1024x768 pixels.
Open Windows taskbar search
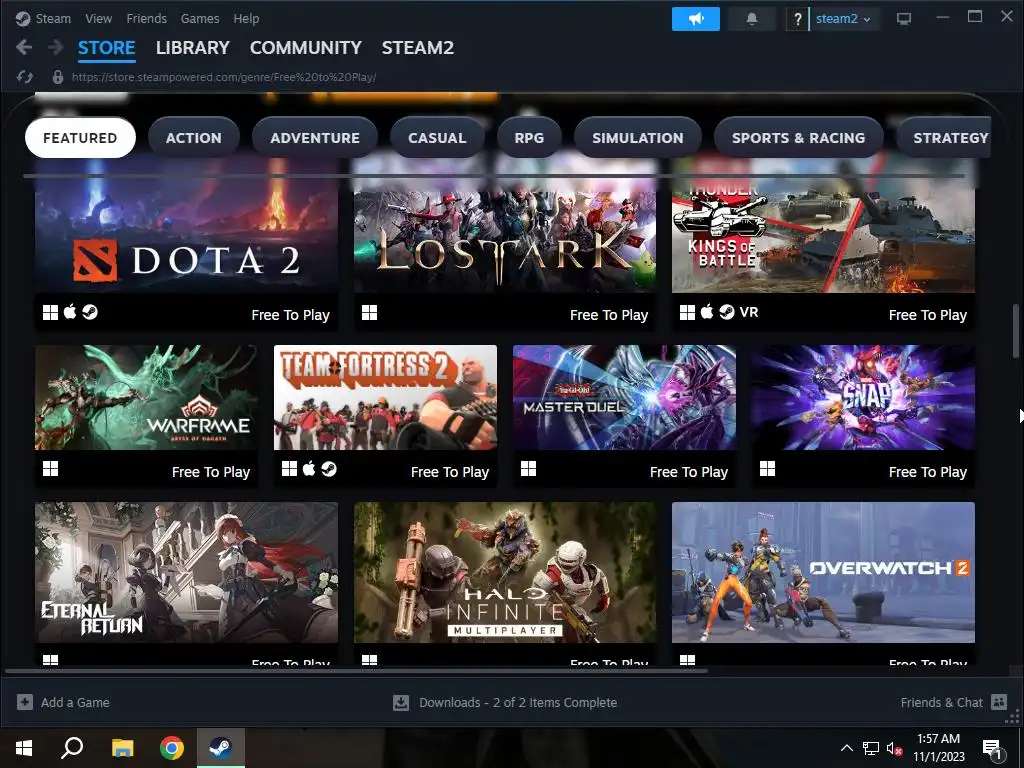(72, 748)
